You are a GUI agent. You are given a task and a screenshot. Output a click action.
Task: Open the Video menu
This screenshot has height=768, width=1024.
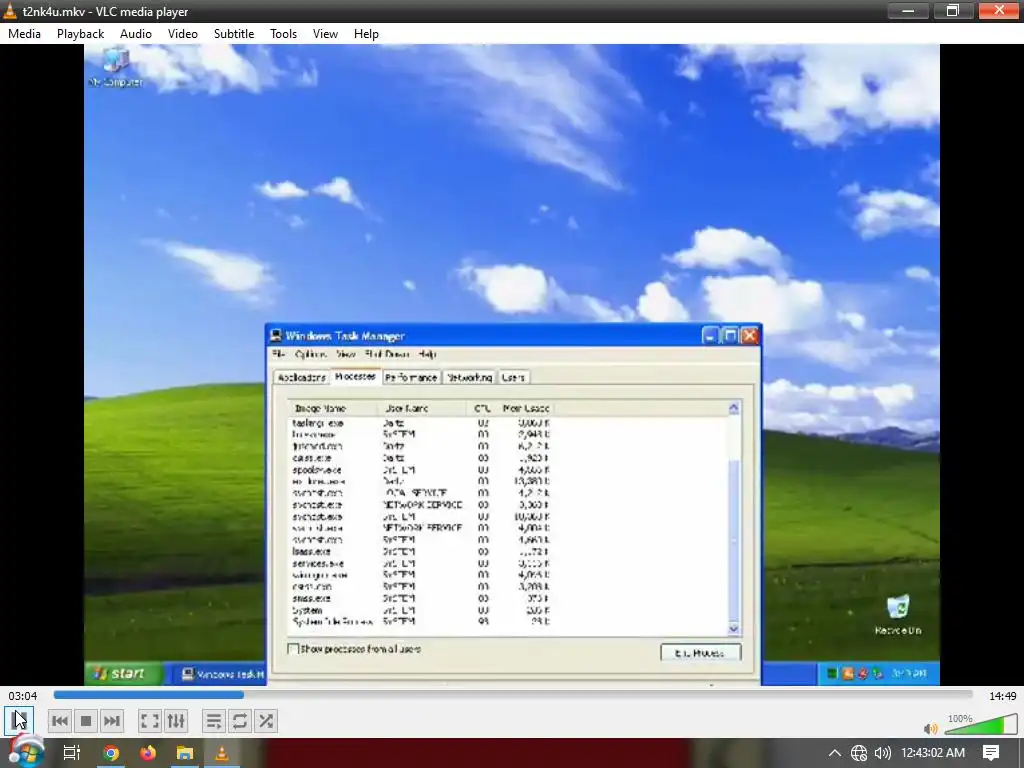tap(183, 34)
